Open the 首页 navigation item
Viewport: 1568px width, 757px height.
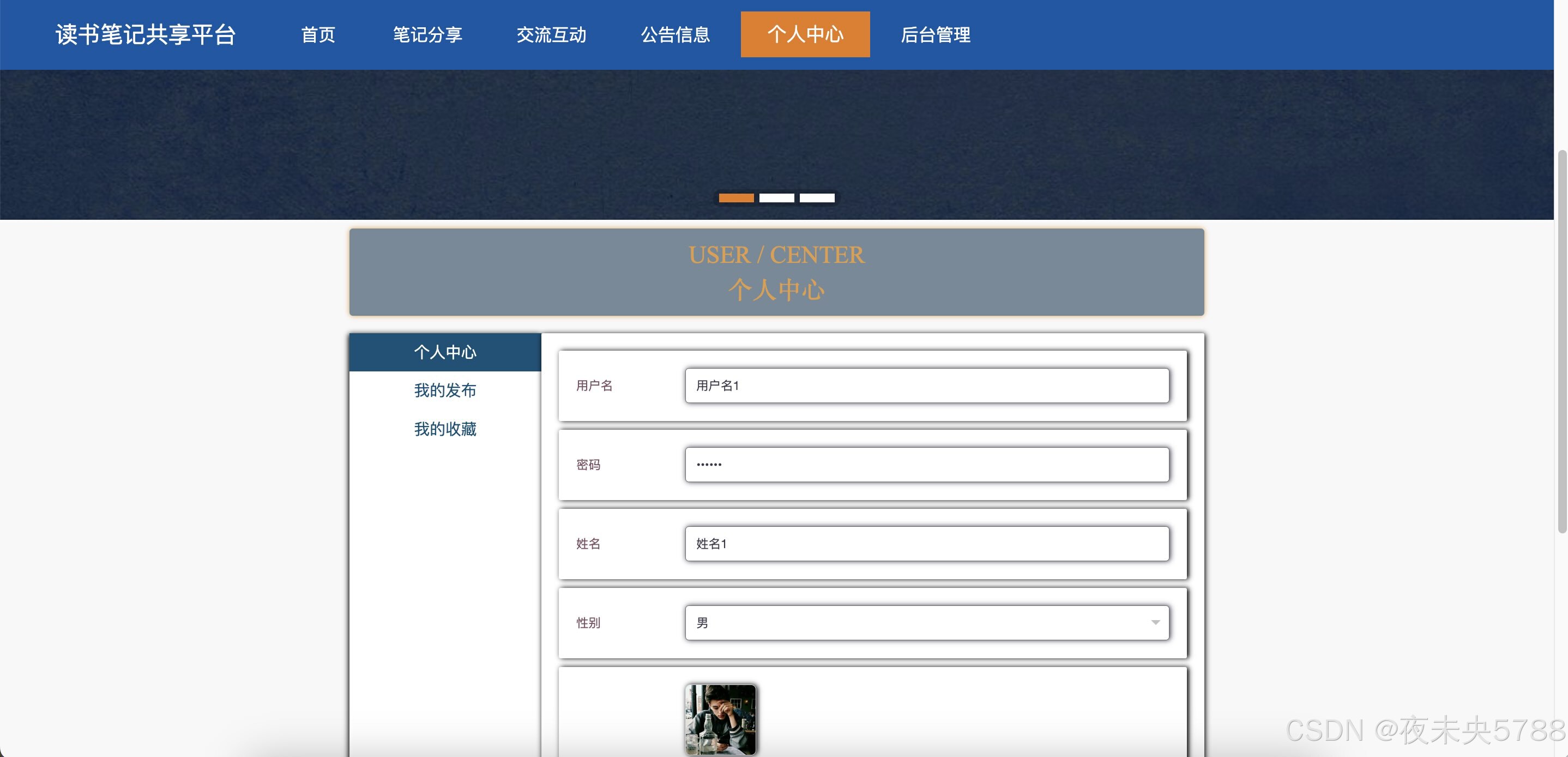coord(318,35)
